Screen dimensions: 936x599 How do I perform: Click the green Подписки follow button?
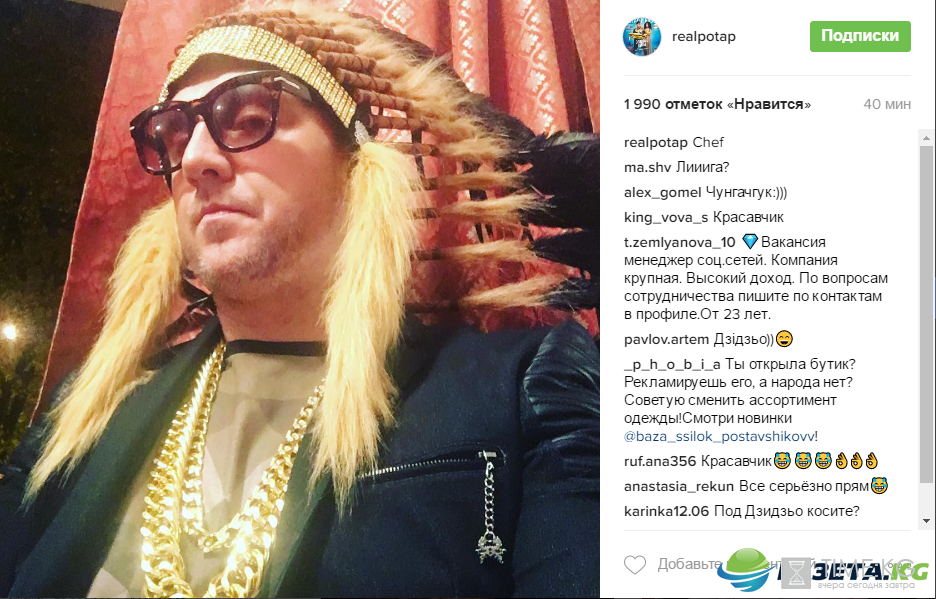[x=860, y=36]
